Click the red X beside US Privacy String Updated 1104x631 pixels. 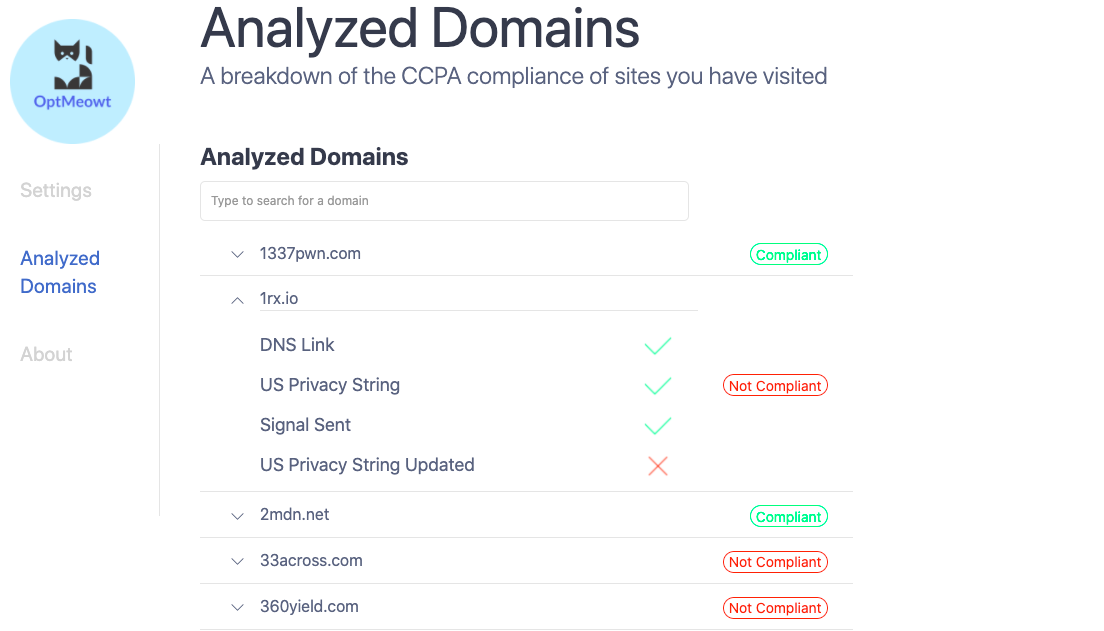tap(658, 465)
